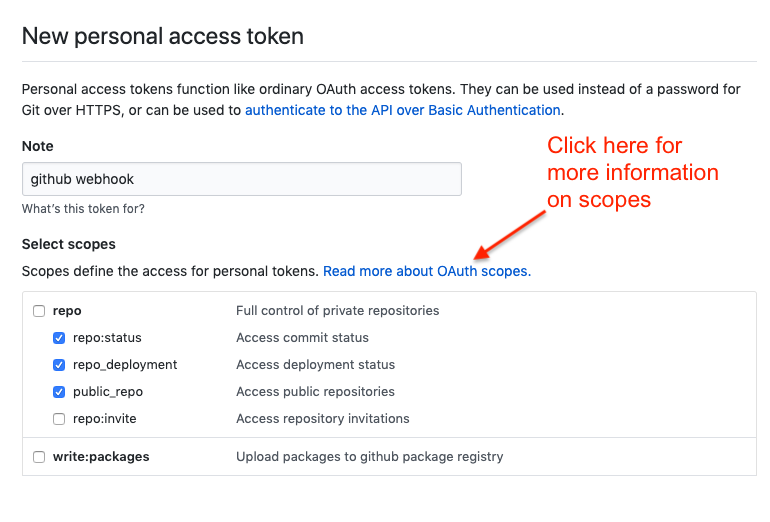Click the bold "write:packages" scope name text
Viewport: 770px width, 522px height.
click(x=101, y=457)
